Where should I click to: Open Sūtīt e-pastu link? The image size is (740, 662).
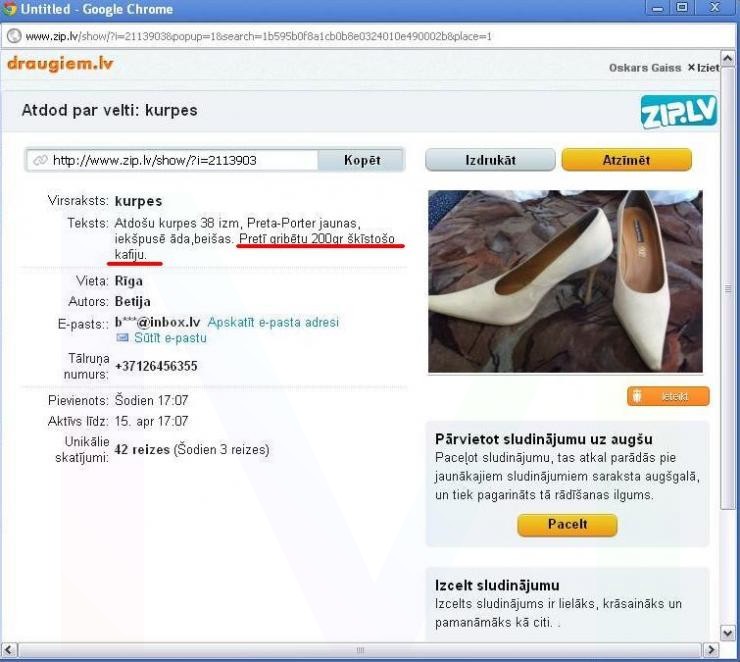[x=170, y=338]
